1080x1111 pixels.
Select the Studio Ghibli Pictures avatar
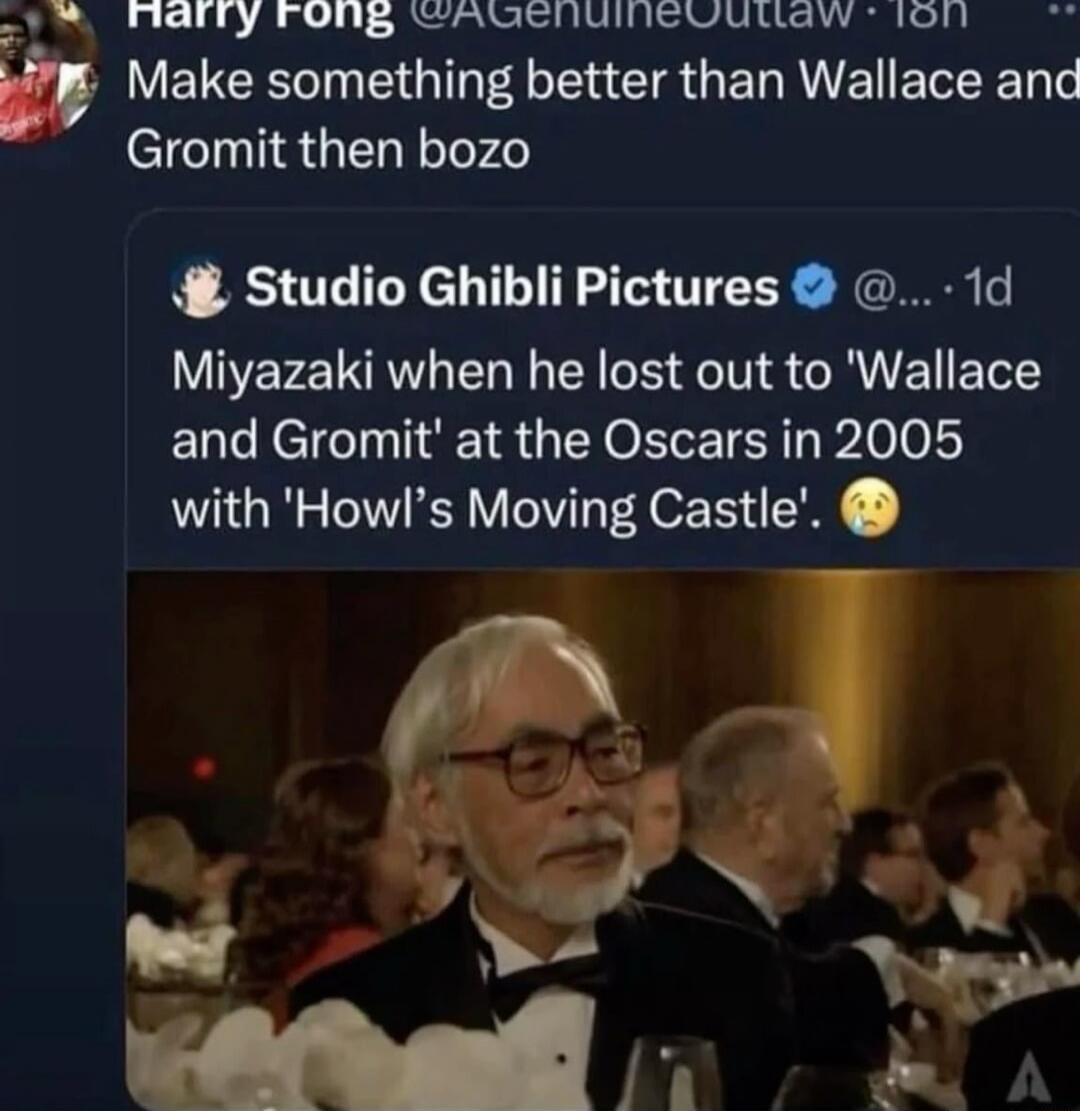coord(201,285)
